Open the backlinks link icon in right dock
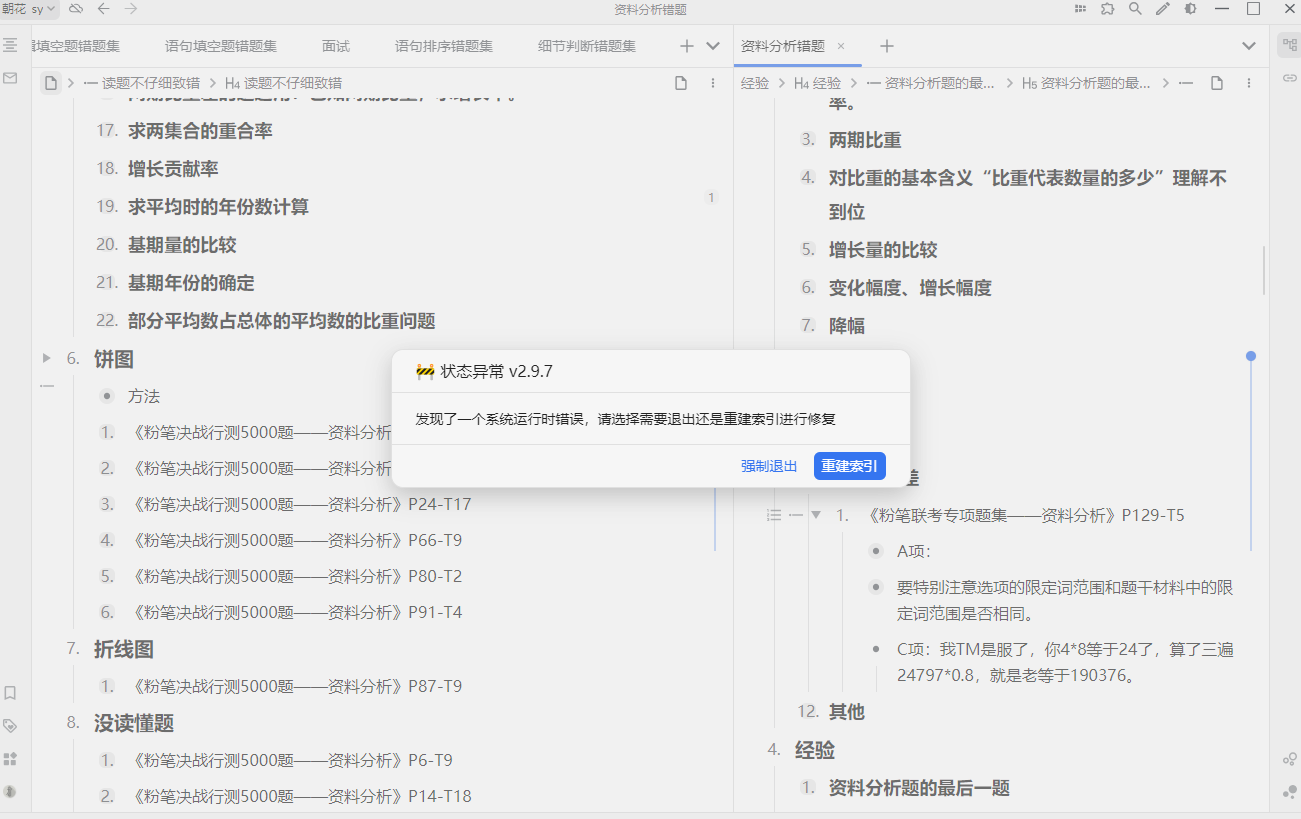 pyautogui.click(x=1289, y=78)
